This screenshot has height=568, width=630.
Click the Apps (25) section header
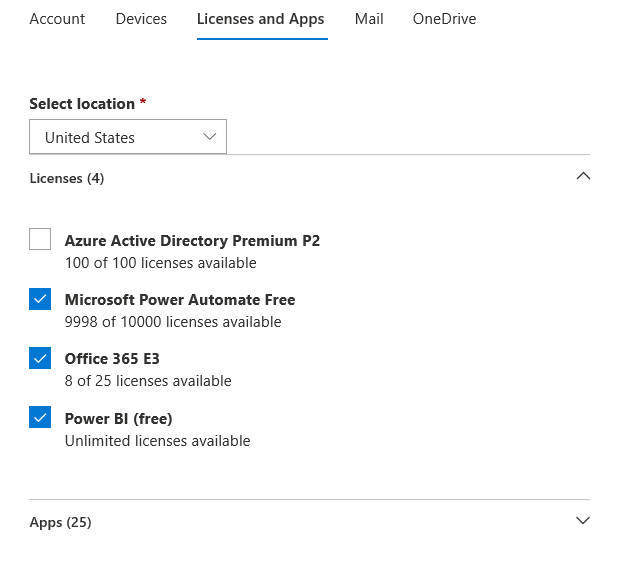click(x=60, y=522)
